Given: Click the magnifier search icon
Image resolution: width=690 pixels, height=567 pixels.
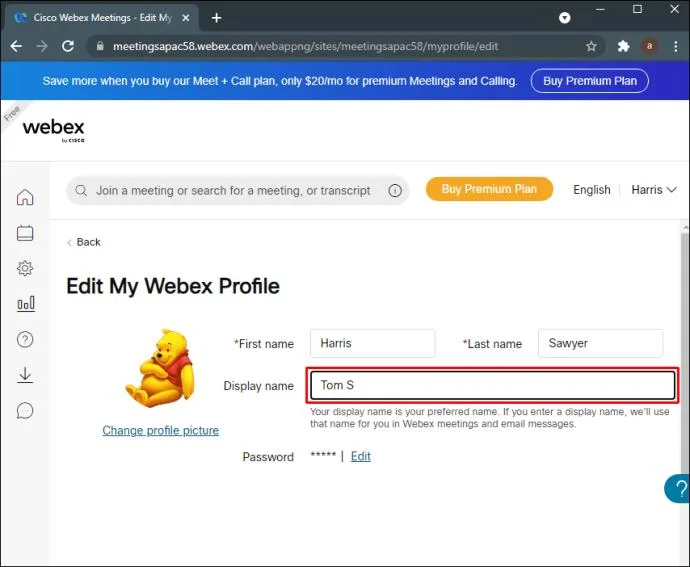Looking at the screenshot, I should [x=81, y=191].
